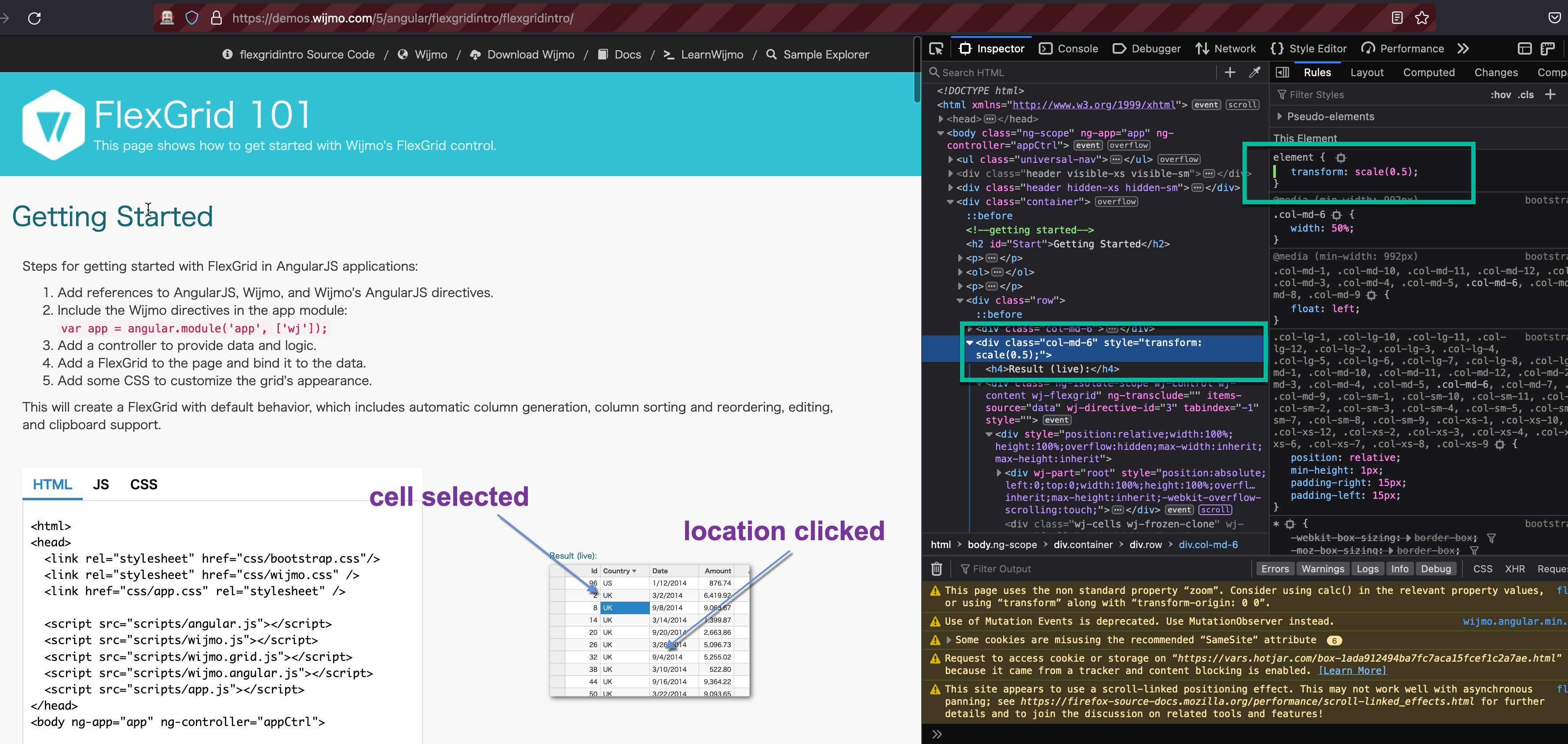The height and width of the screenshot is (744, 1568).
Task: Select div.container in the breadcrumb
Action: pyautogui.click(x=1083, y=545)
